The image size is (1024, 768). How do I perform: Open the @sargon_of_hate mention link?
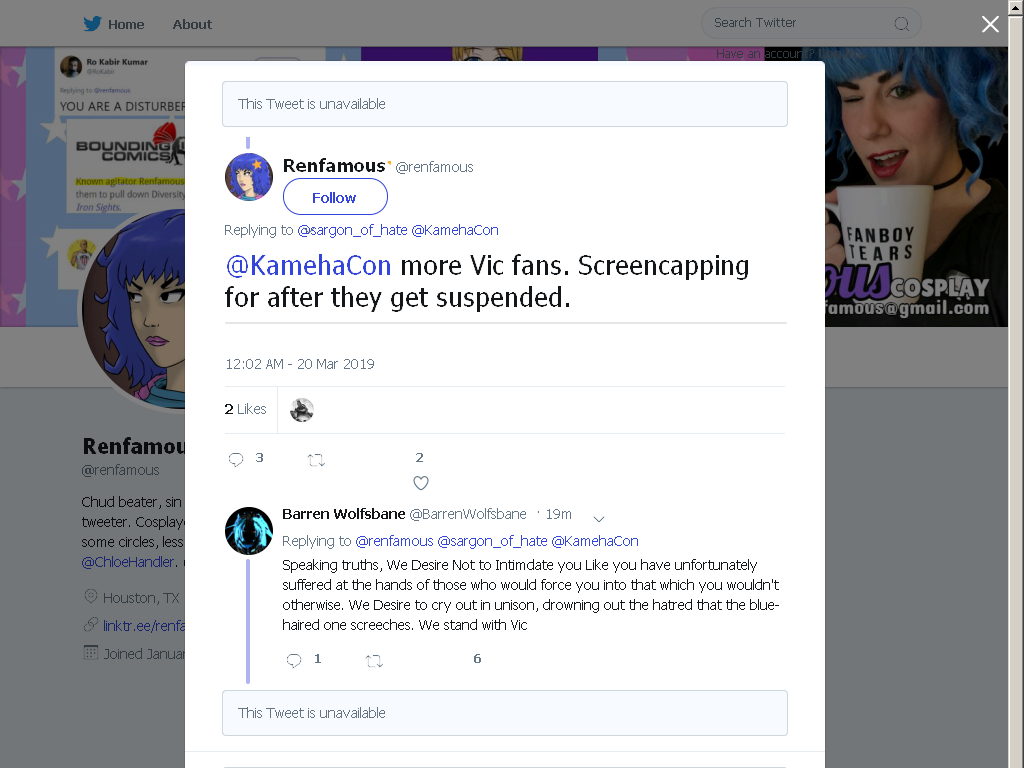[352, 230]
